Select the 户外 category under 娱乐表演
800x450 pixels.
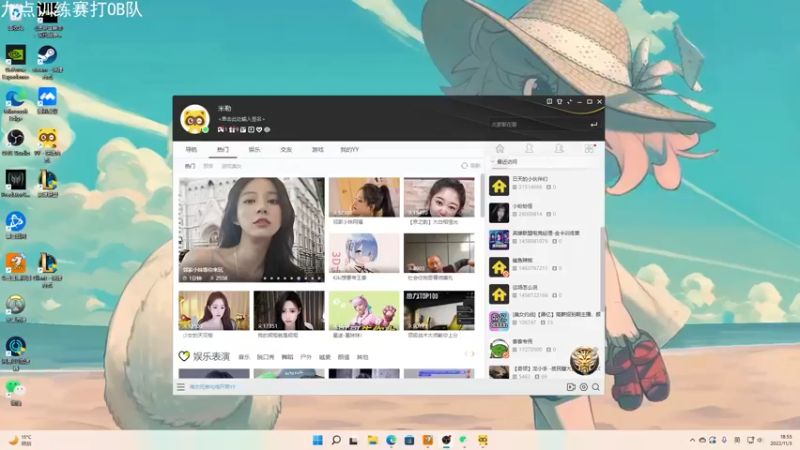306,357
